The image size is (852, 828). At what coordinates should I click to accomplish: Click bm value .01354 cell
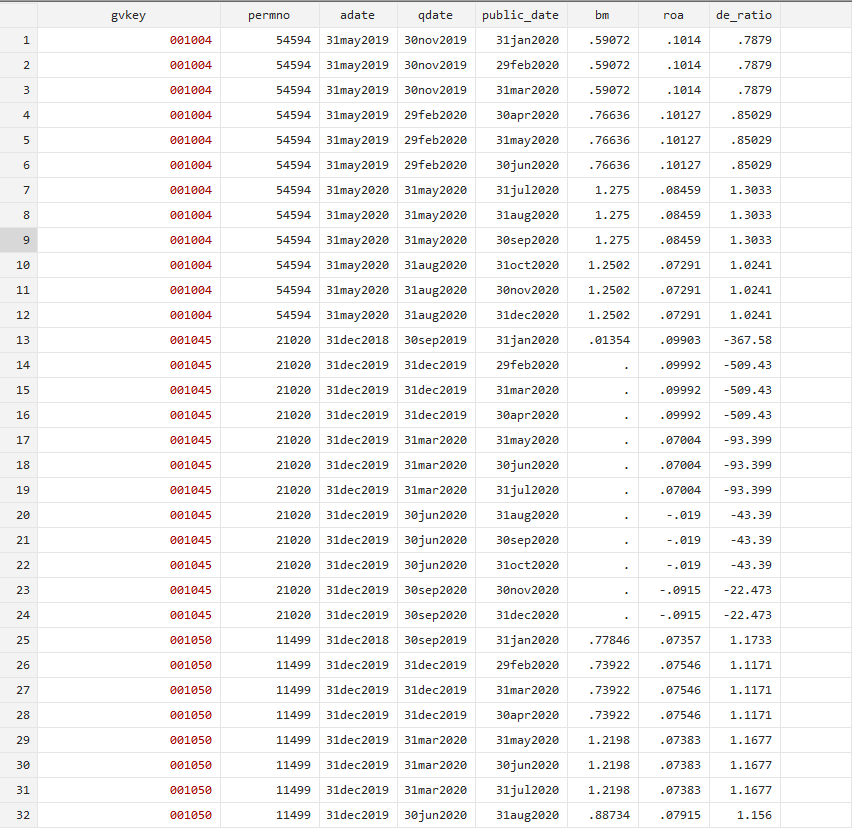coord(603,340)
